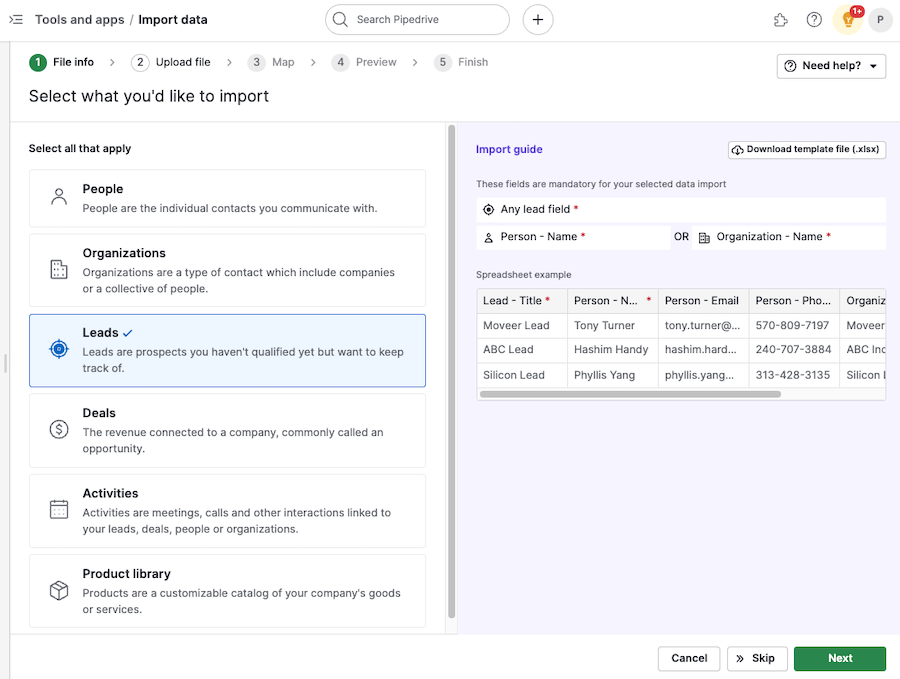Image resolution: width=900 pixels, height=679 pixels.
Task: Click the Phyllis Yang cell
Action: pos(612,375)
